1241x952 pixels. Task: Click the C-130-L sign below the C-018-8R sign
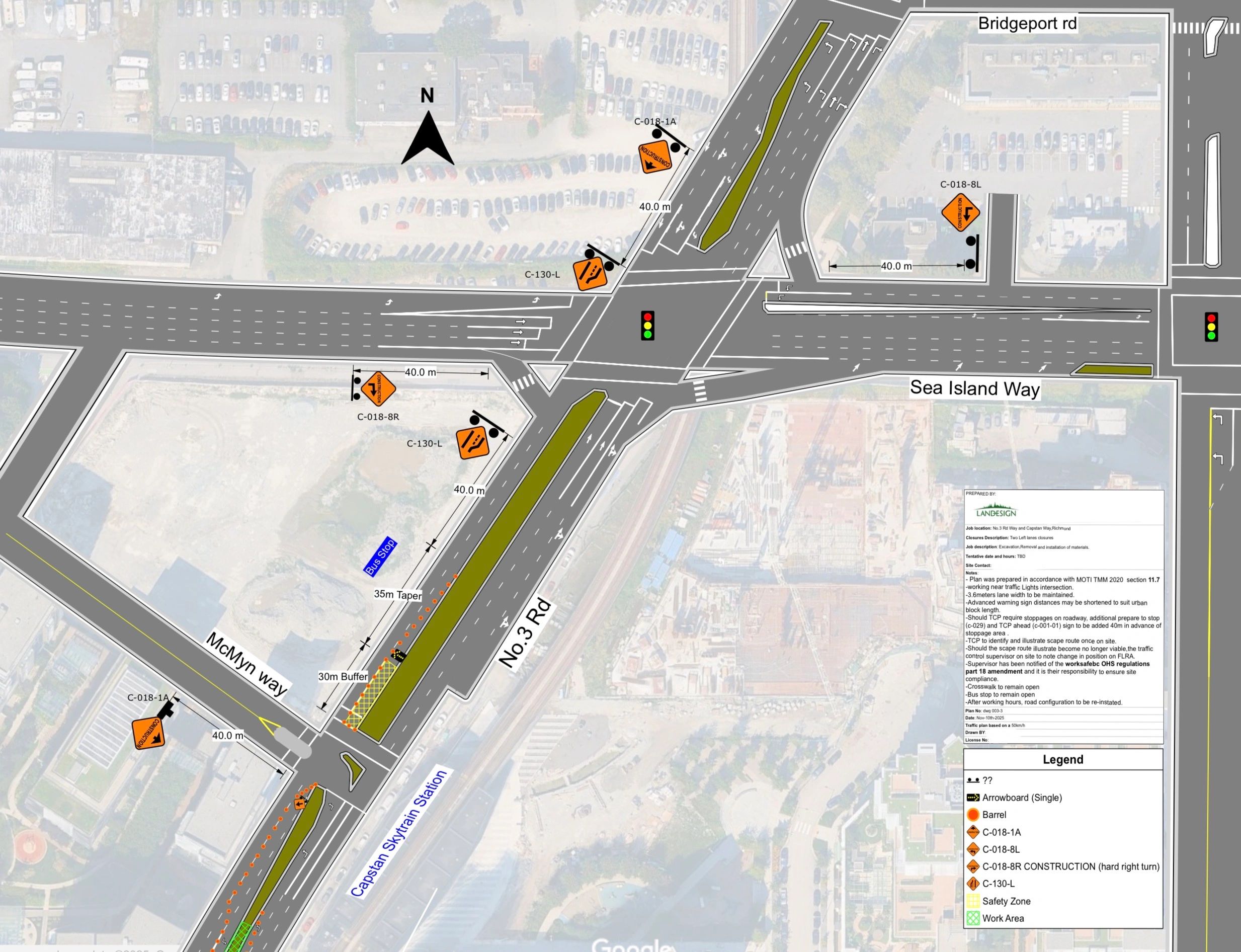point(473,444)
